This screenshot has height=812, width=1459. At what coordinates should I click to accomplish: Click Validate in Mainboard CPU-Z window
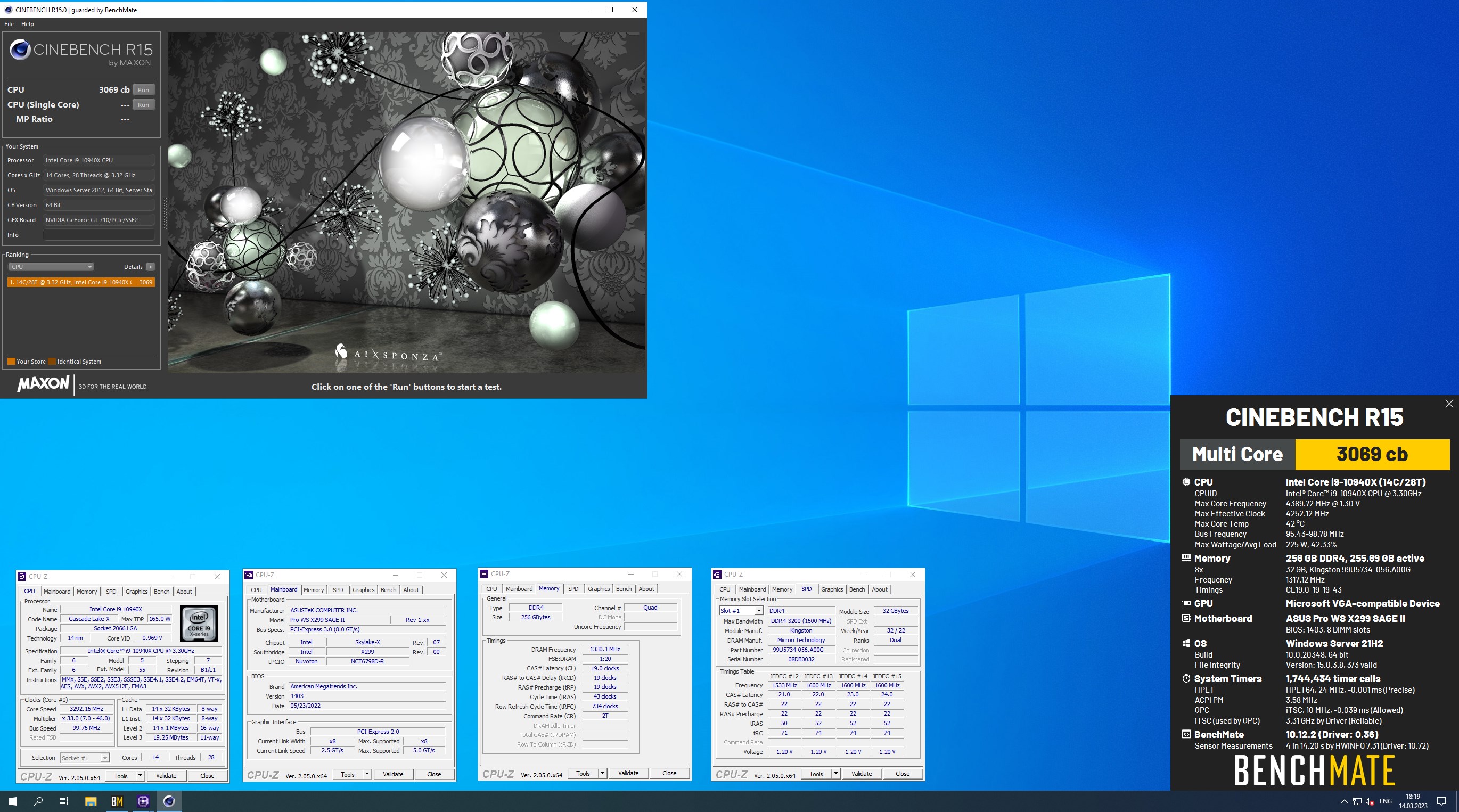(393, 774)
